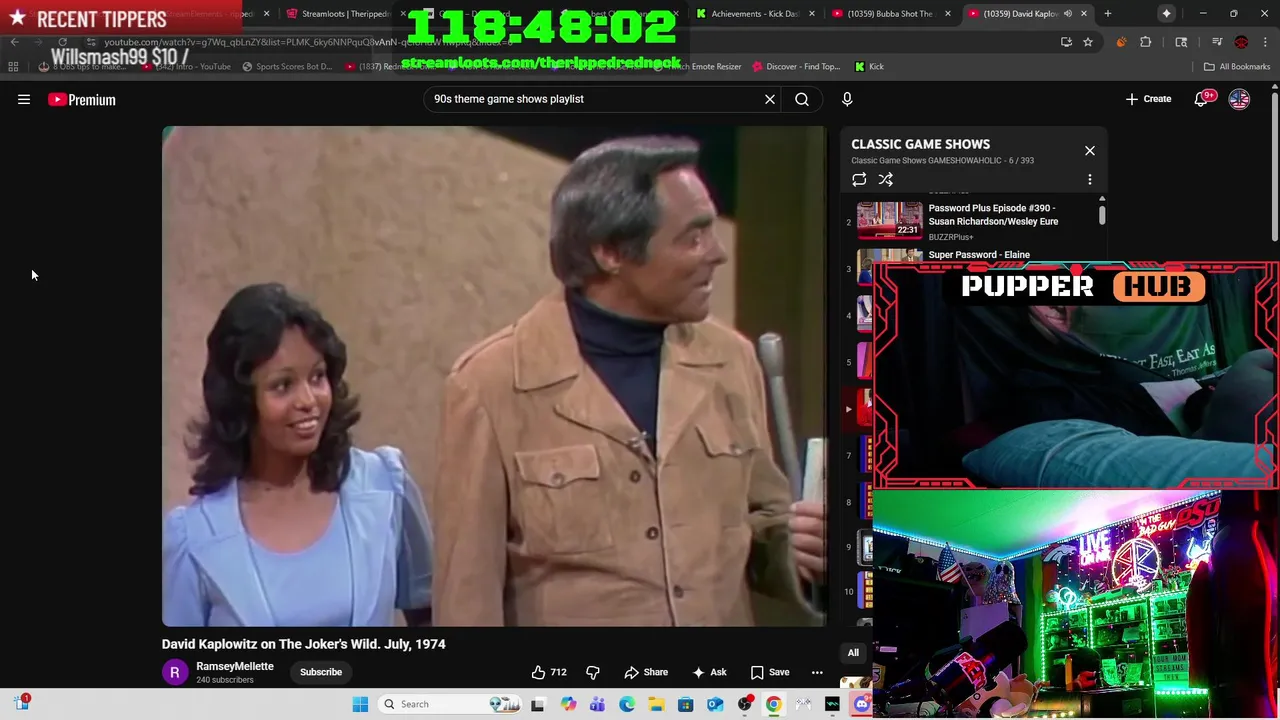Toggle shuffle playlist
The height and width of the screenshot is (720, 1280).
coord(886,180)
